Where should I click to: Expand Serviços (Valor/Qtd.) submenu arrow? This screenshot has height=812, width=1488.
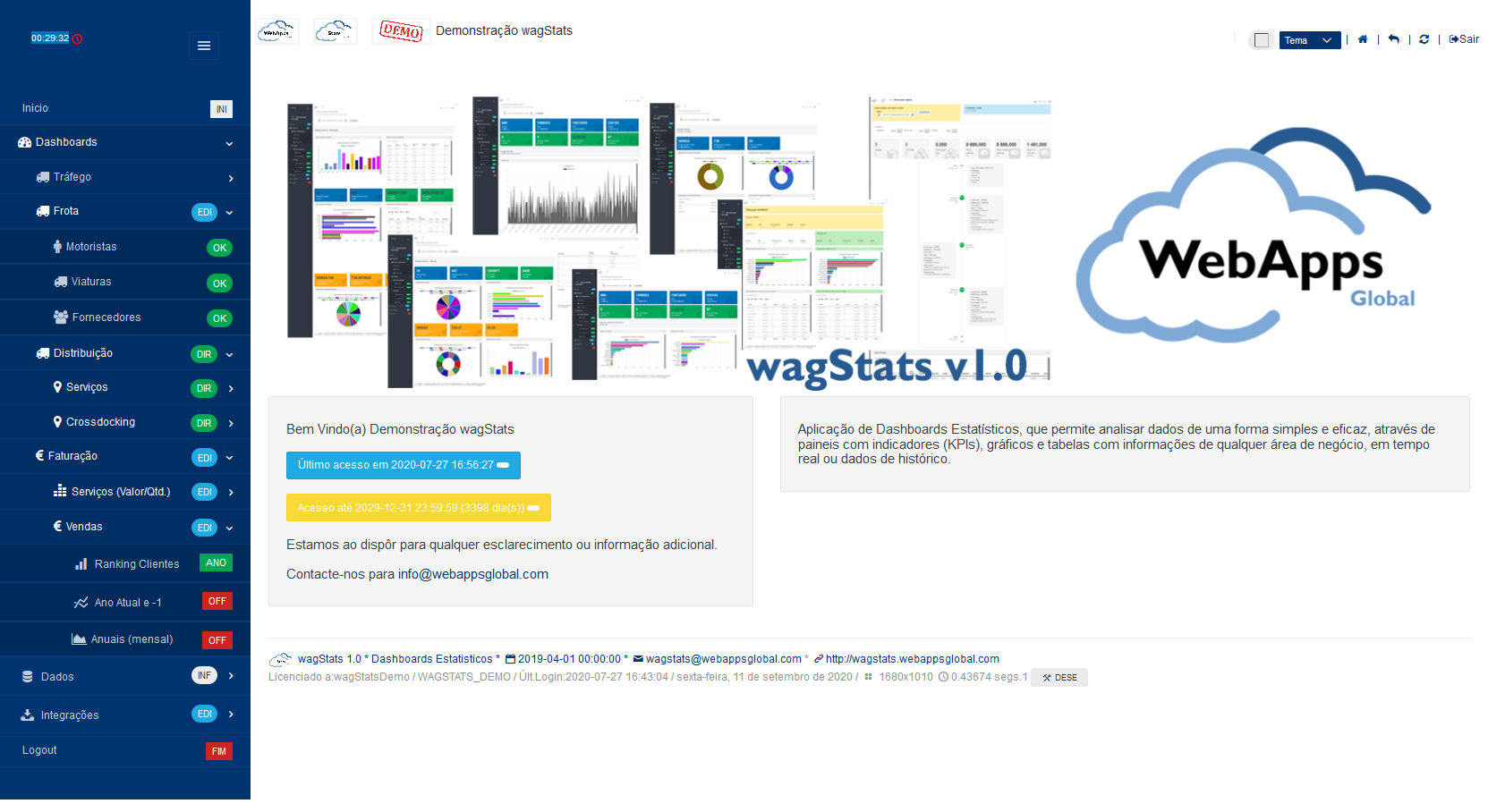[x=231, y=493]
